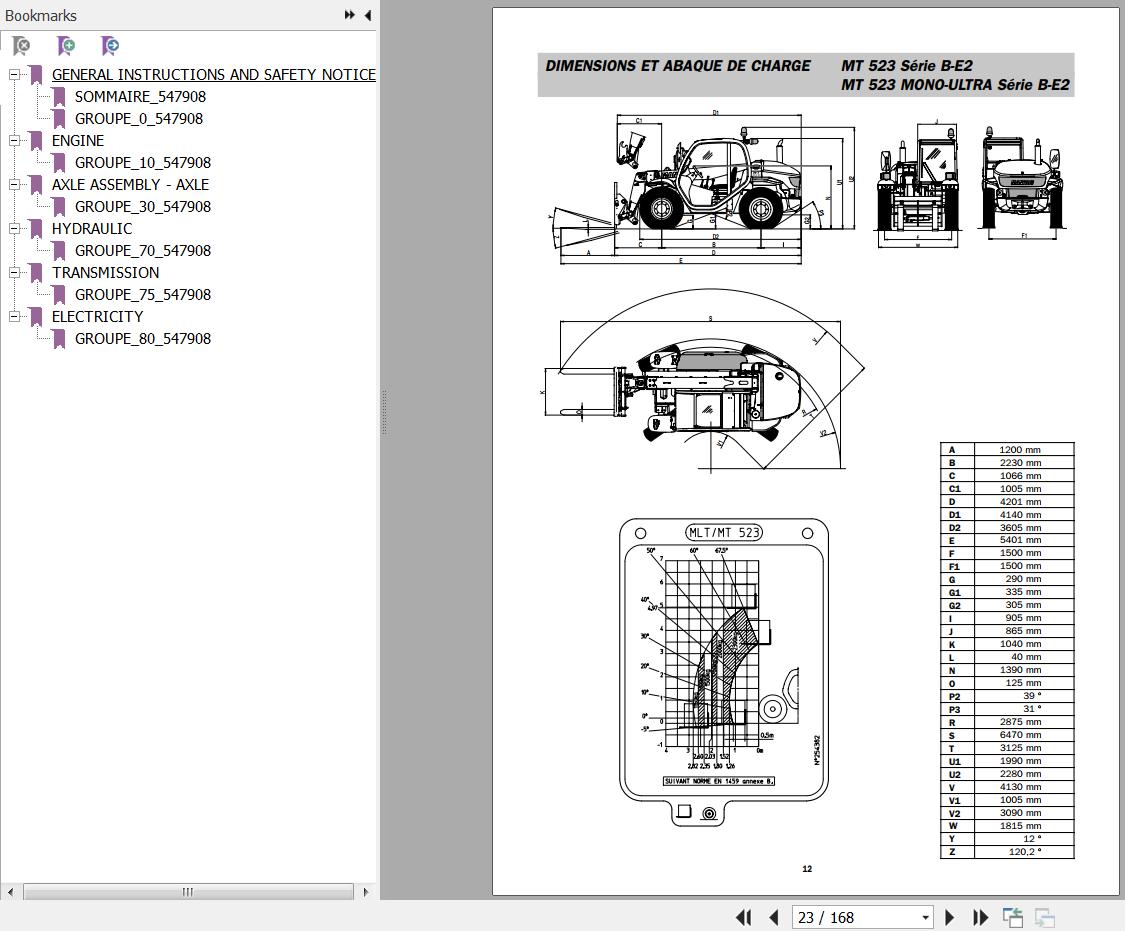Click bookmark icon beside GROUPE_80_547908
This screenshot has height=931, width=1125.
[x=60, y=339]
